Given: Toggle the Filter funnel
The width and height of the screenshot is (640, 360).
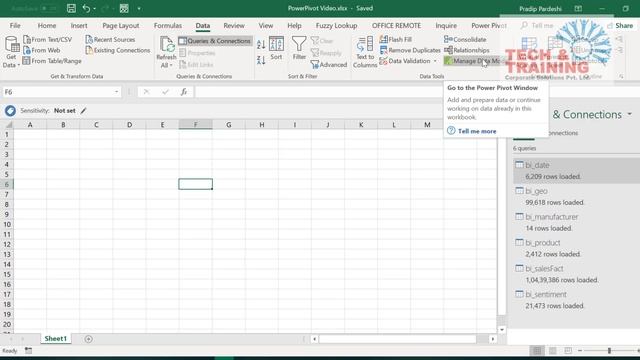Looking at the screenshot, I should point(299,48).
